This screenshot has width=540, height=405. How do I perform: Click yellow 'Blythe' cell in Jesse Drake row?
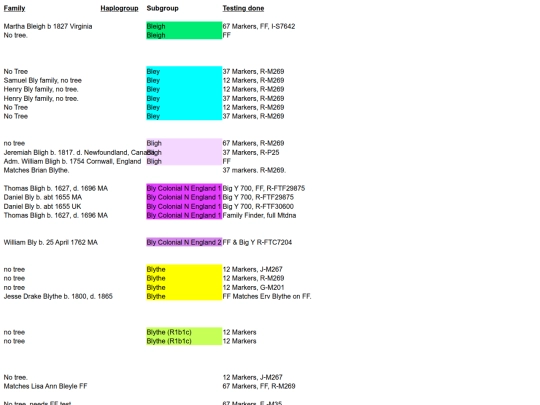click(x=184, y=297)
